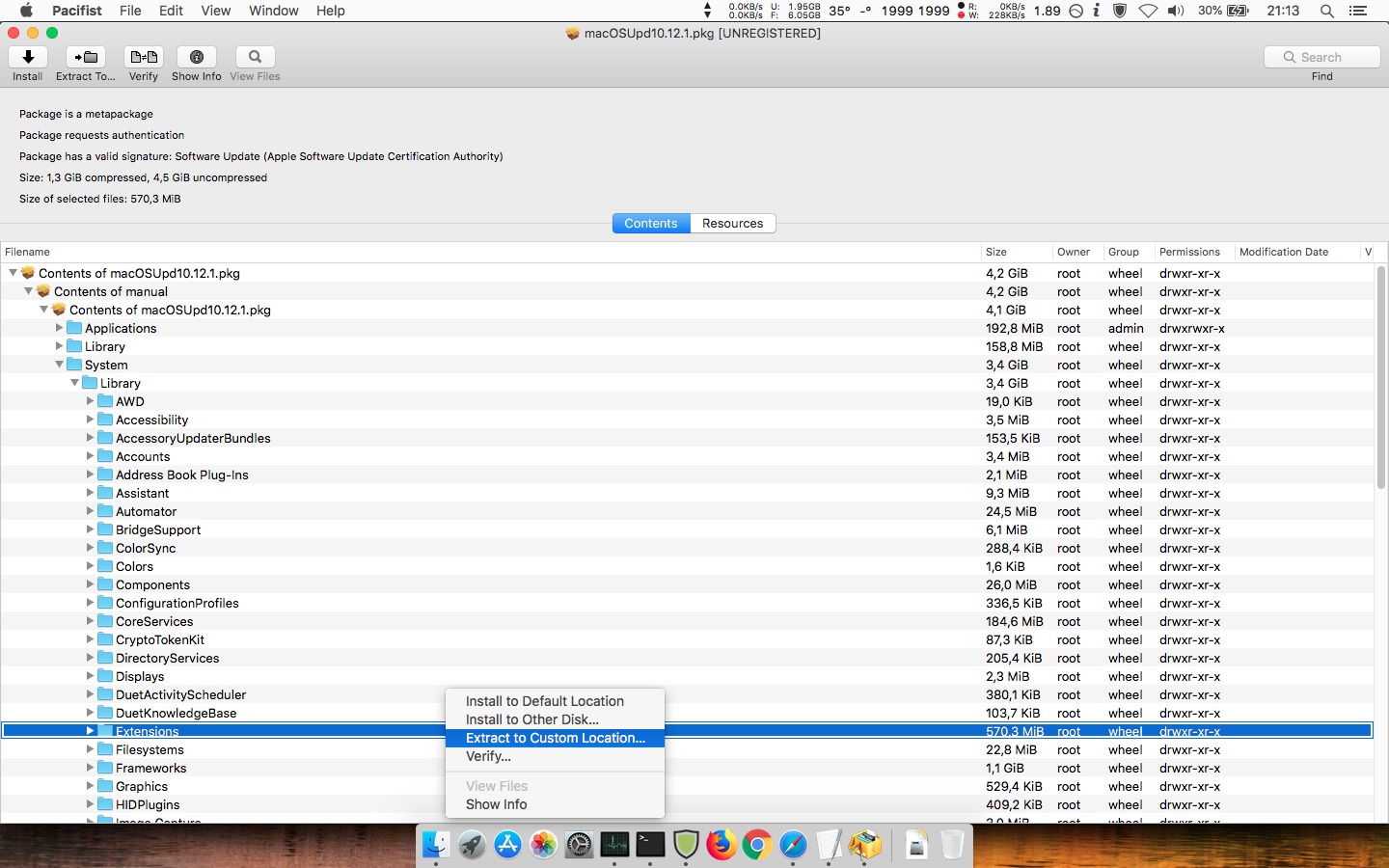The image size is (1389, 868).
Task: Expand the ColorSync folder
Action: point(90,548)
